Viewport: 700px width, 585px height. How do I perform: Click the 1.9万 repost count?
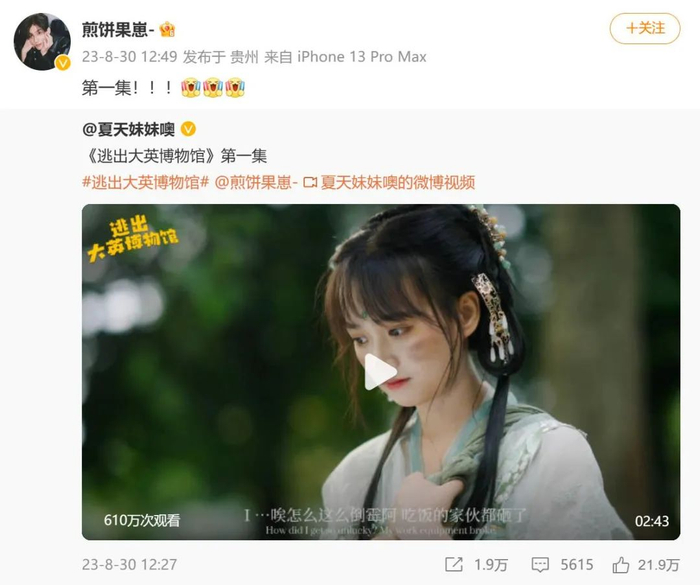pyautogui.click(x=491, y=565)
